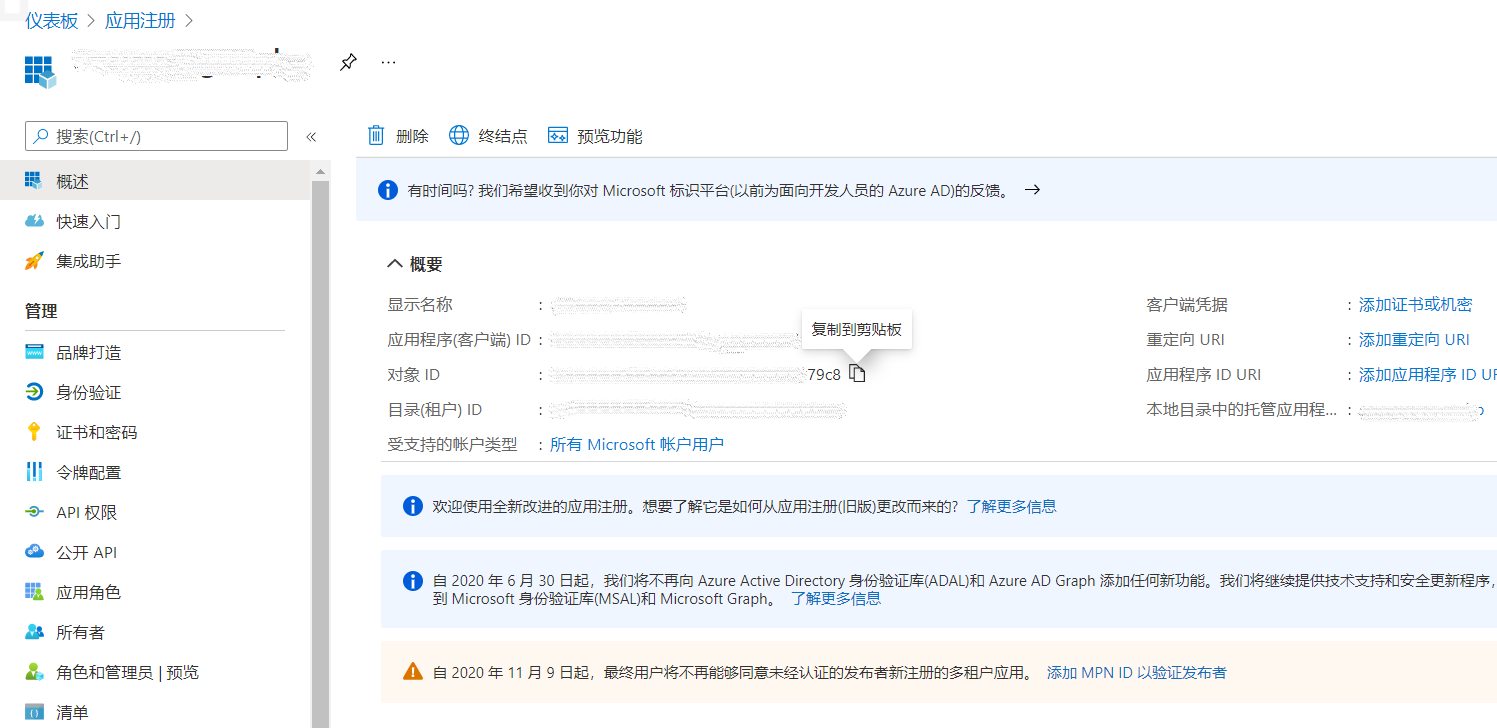Focus the 搜索(Ctrl+/) search box
Screen dimensions: 1497x728
(x=156, y=136)
